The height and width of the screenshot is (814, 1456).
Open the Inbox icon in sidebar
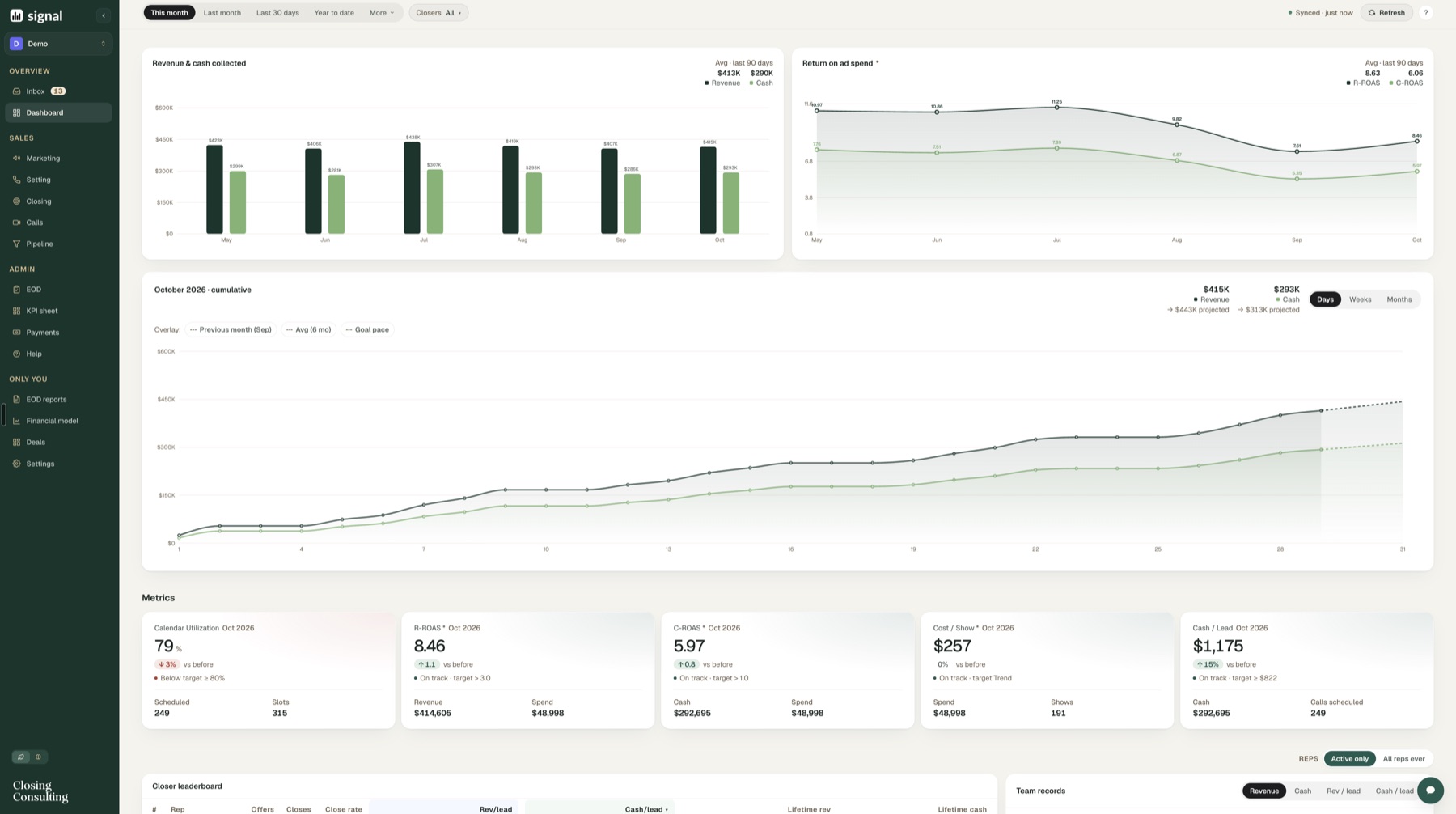(x=16, y=91)
